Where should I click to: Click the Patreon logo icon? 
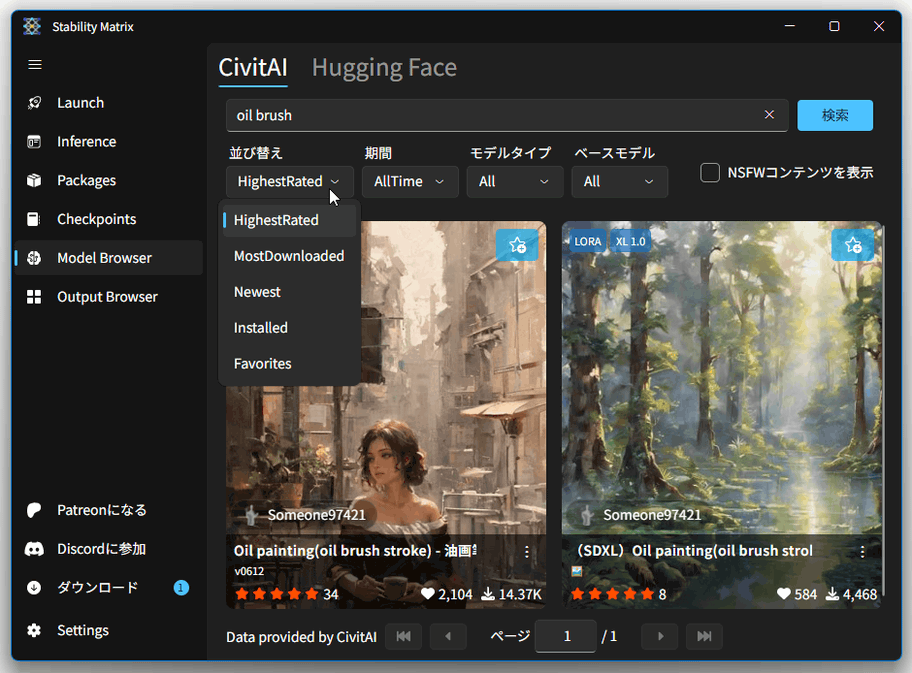(34, 510)
